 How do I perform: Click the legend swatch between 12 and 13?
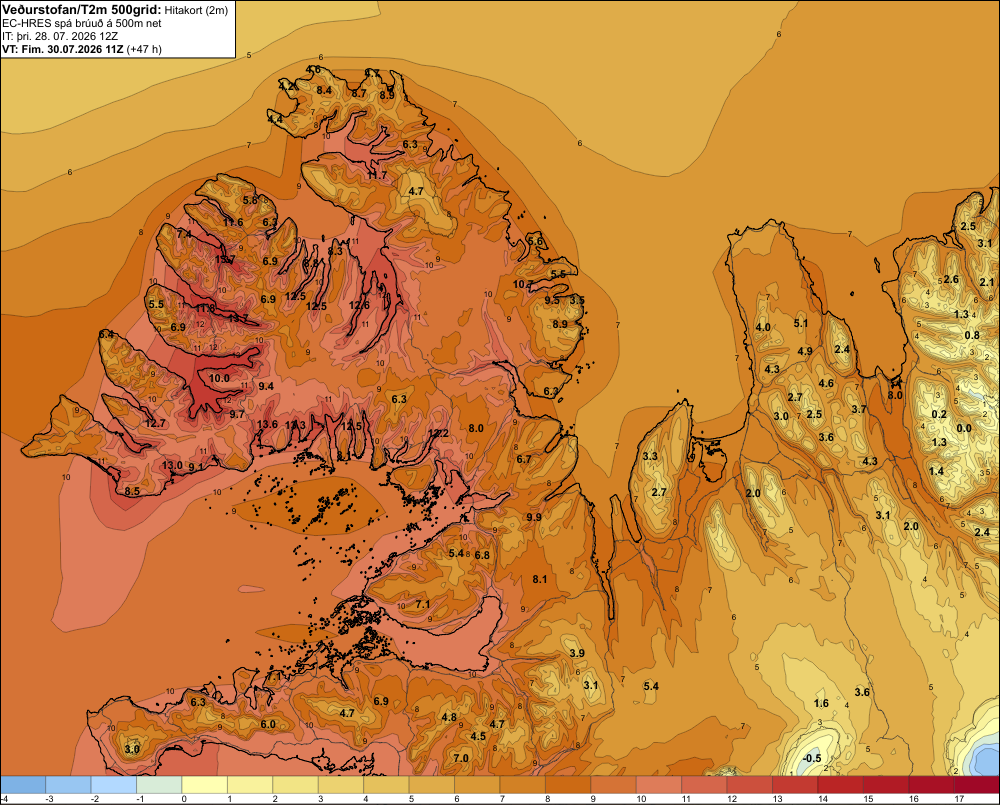click(749, 785)
